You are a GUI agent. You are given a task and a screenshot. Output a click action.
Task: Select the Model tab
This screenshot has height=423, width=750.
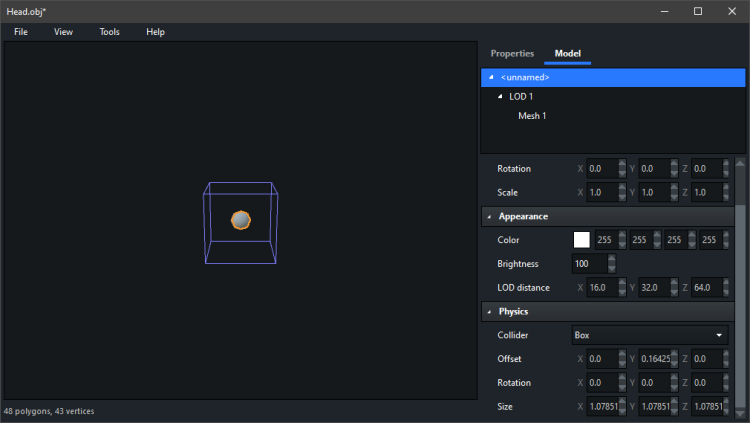pos(568,53)
